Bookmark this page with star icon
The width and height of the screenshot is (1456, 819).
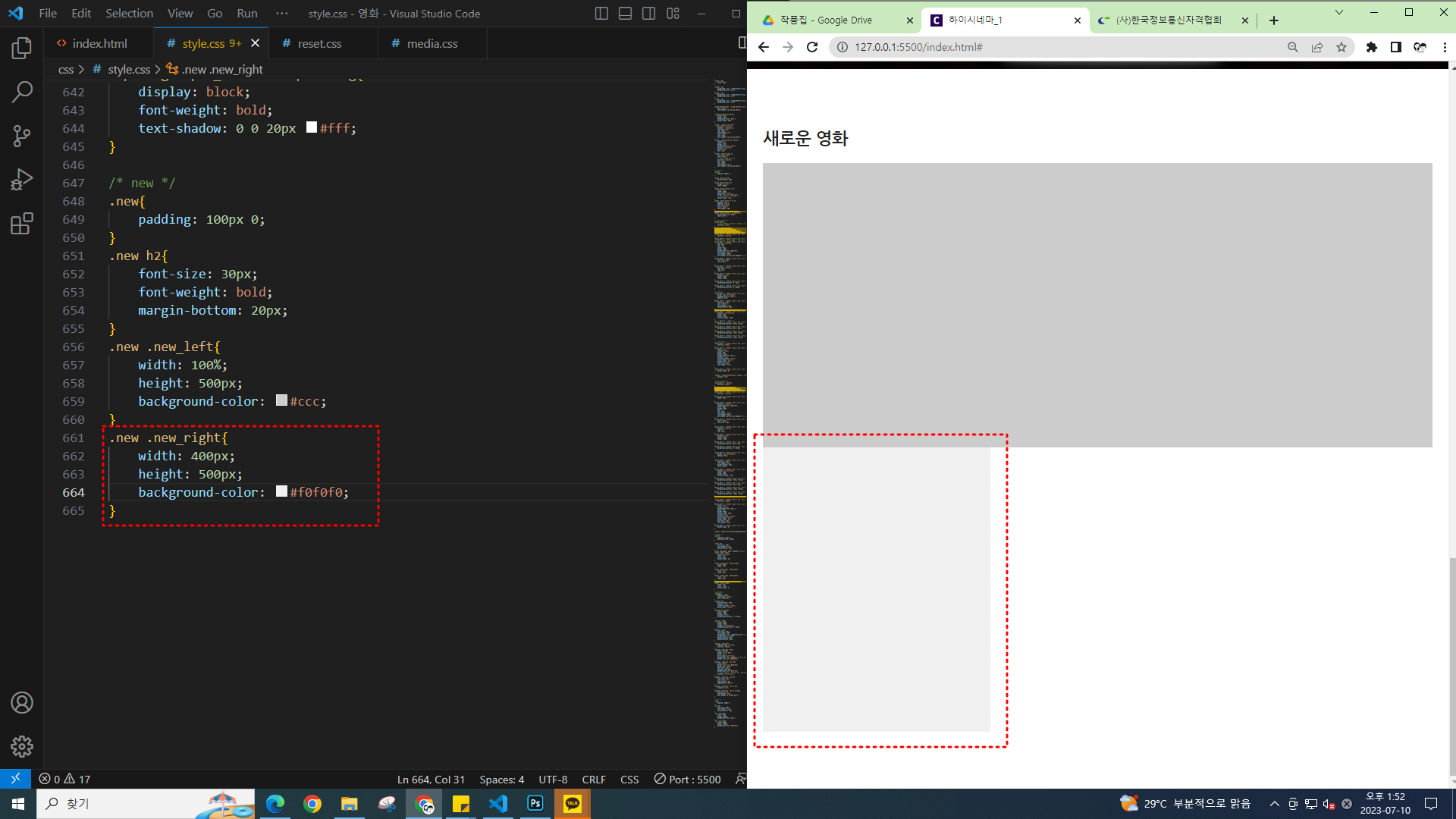click(1341, 47)
